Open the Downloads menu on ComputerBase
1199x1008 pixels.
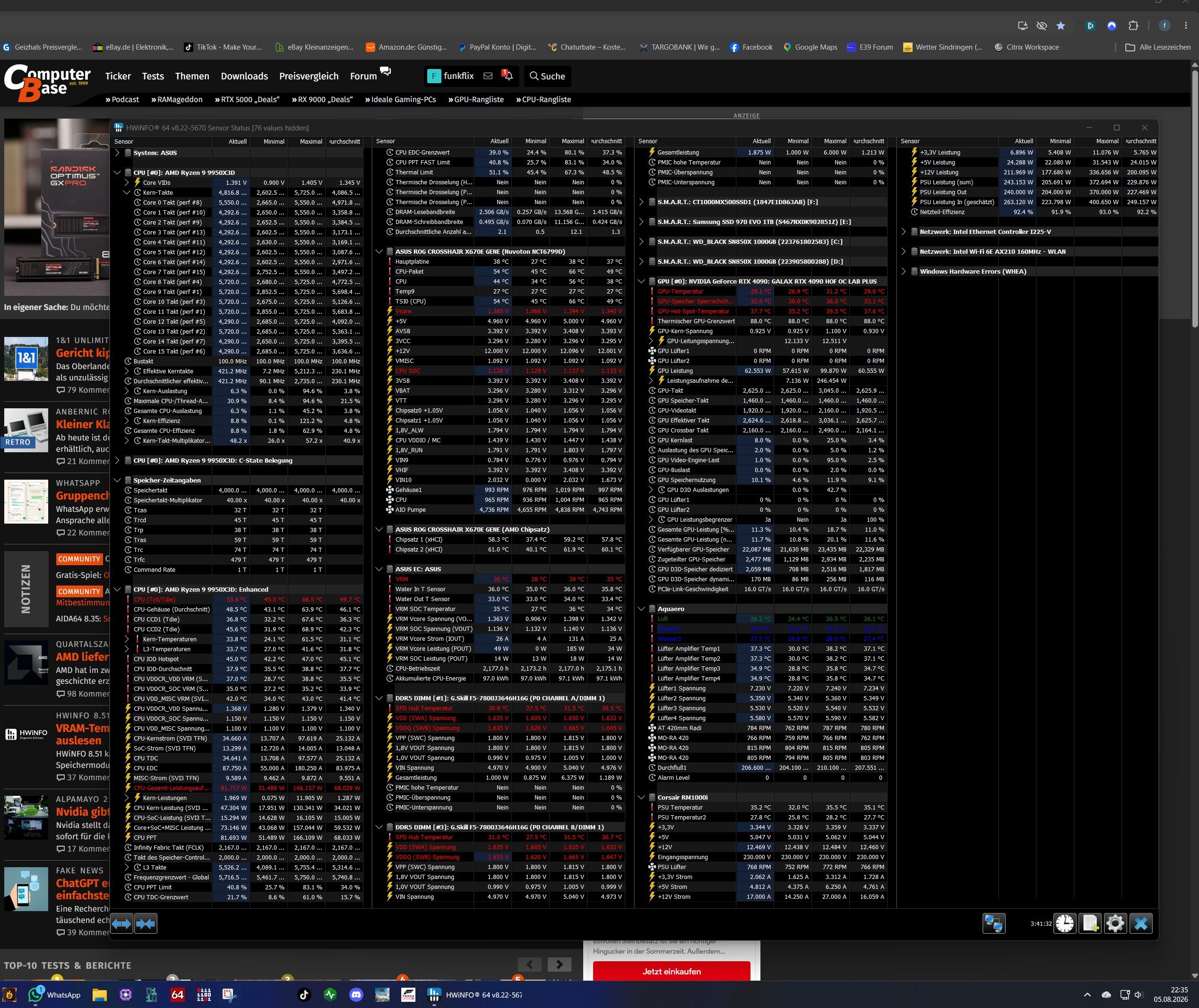pyautogui.click(x=244, y=76)
